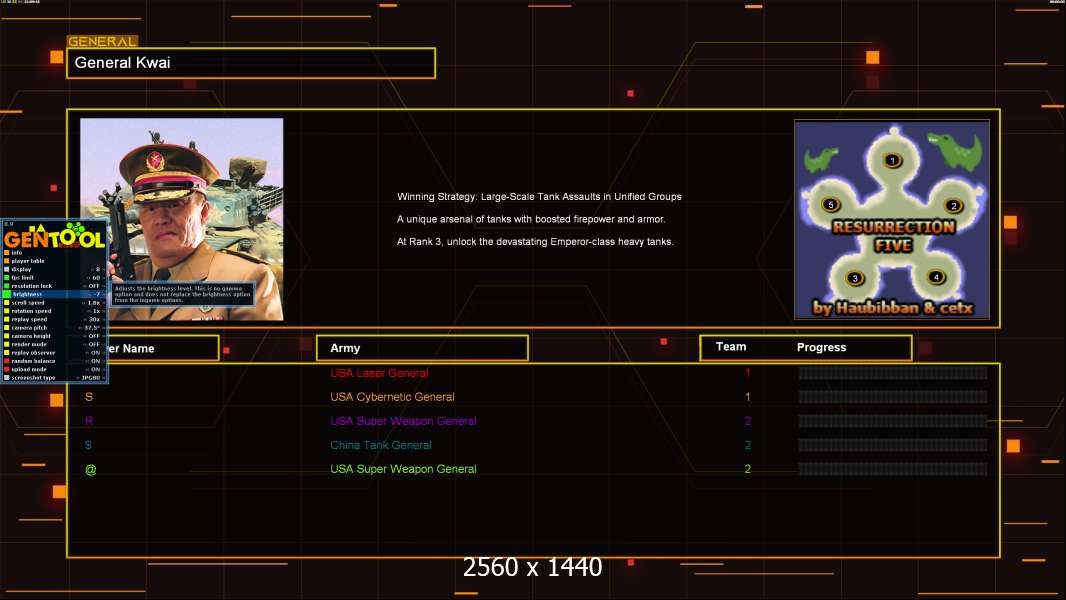Screen dimensions: 1066x600
Task: Click the 'USA Laser General' army entry
Action: coord(379,373)
